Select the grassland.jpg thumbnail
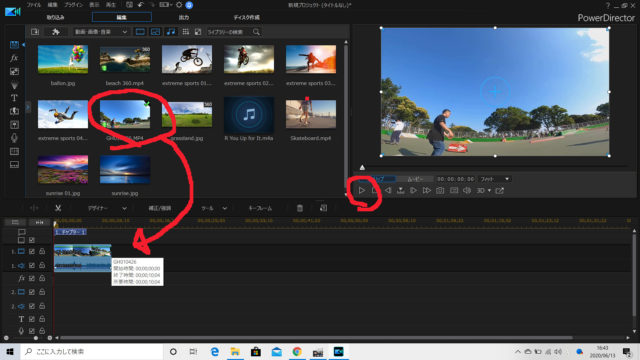 pyautogui.click(x=187, y=114)
